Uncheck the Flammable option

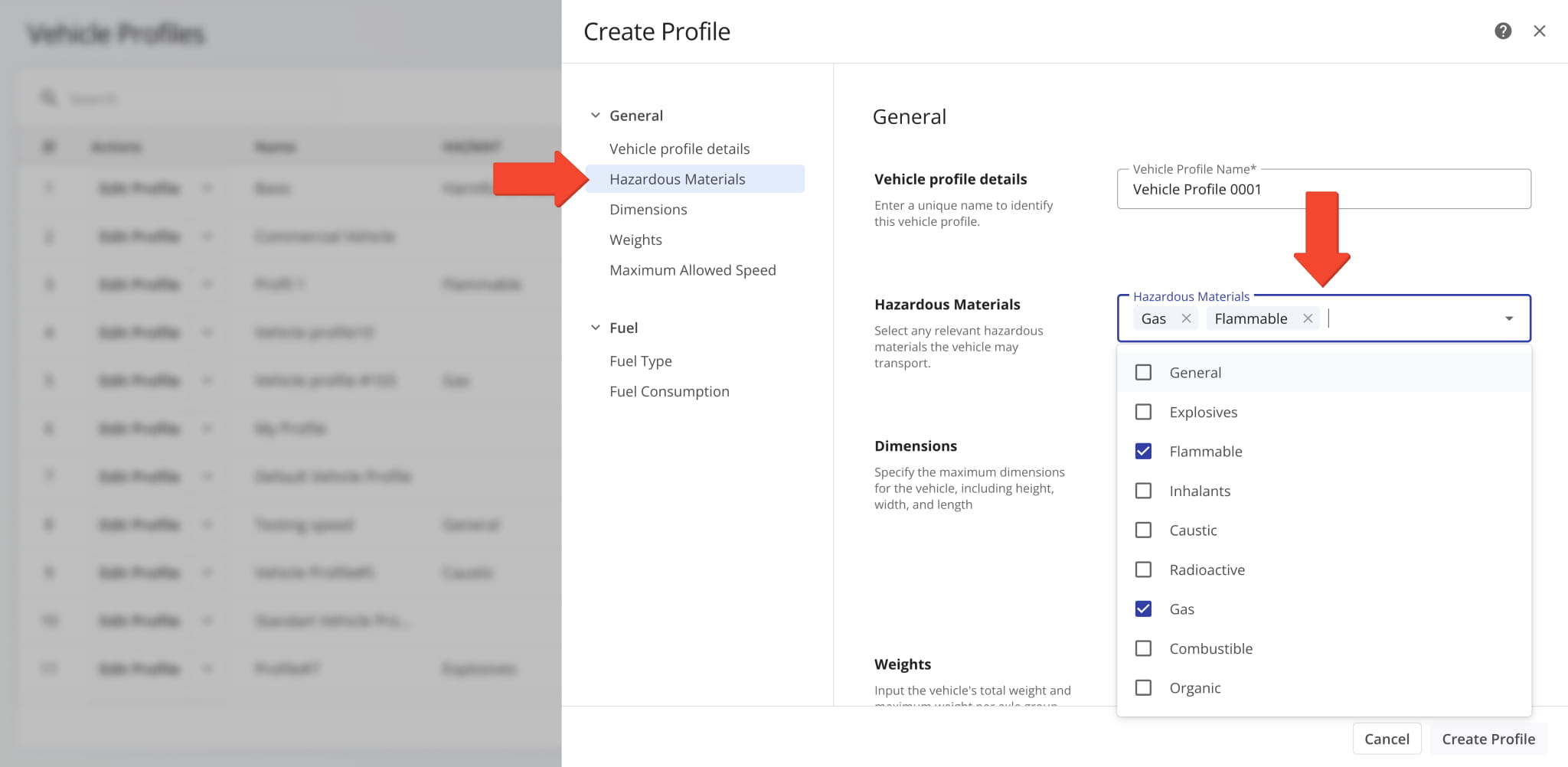pos(1143,452)
